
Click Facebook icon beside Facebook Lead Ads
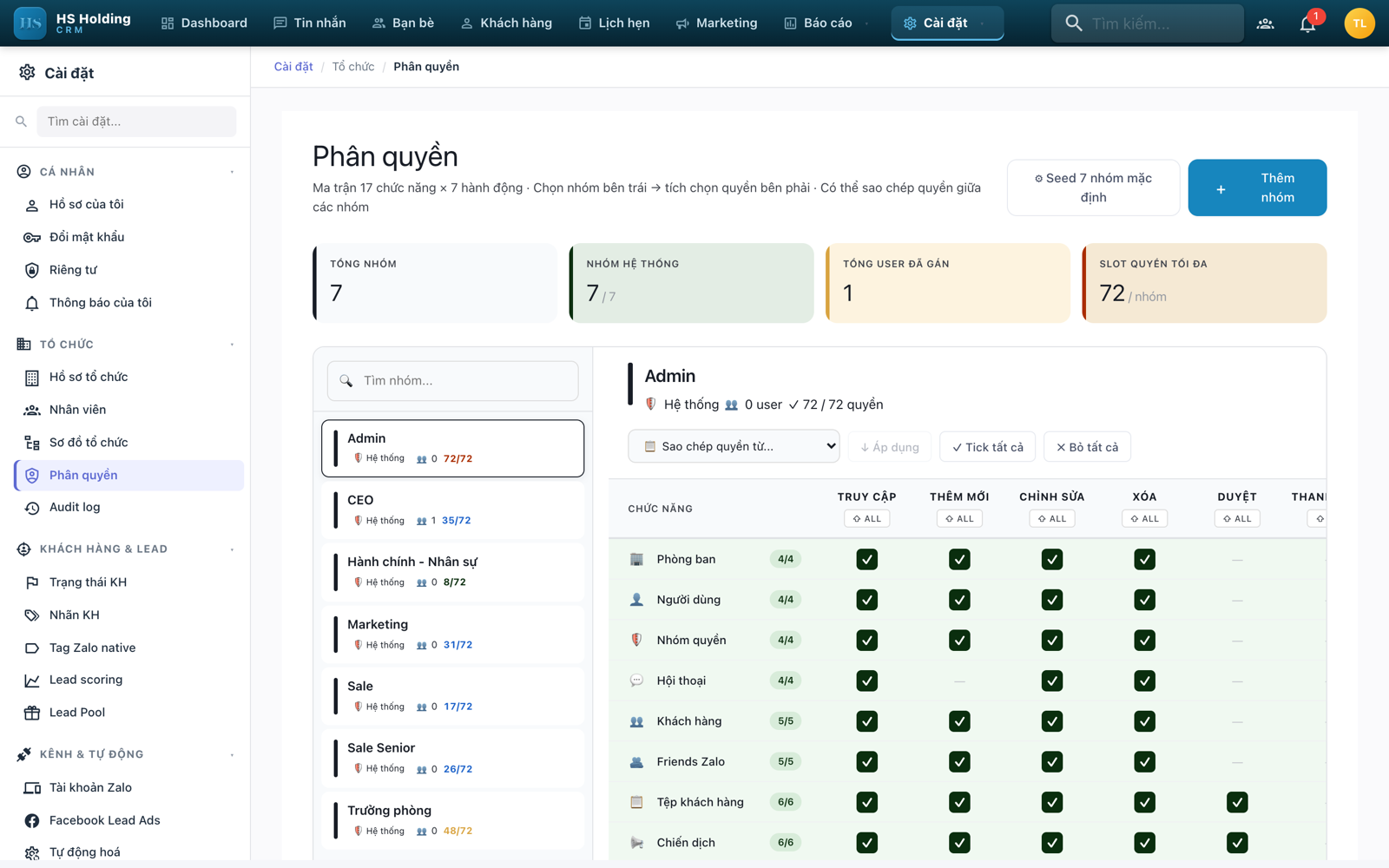(32, 820)
